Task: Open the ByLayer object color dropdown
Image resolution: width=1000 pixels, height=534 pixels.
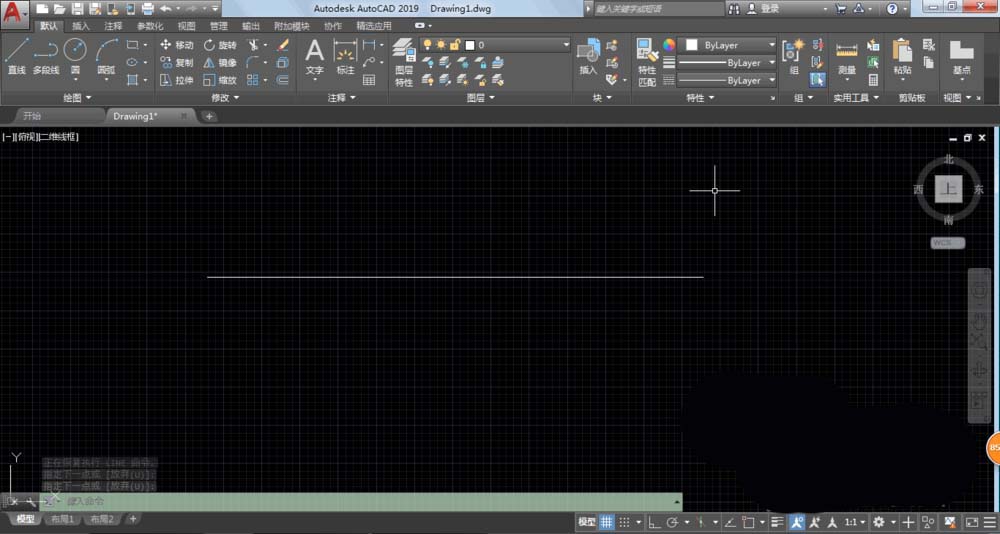Action: 728,45
